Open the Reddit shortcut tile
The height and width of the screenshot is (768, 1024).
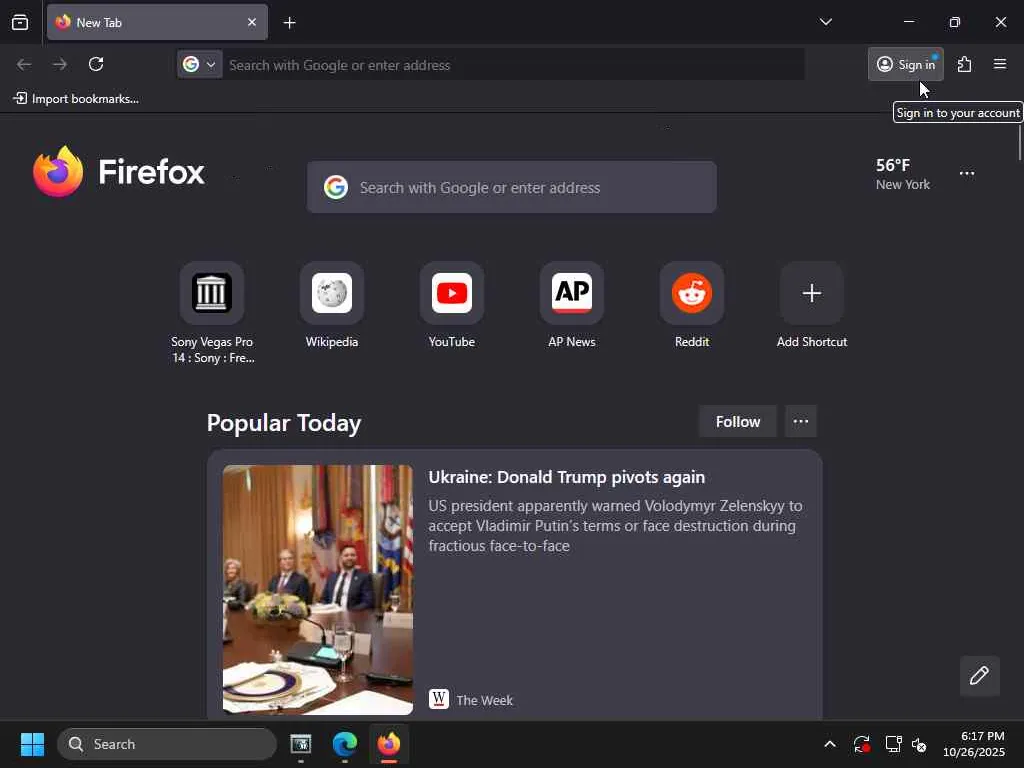click(x=692, y=306)
